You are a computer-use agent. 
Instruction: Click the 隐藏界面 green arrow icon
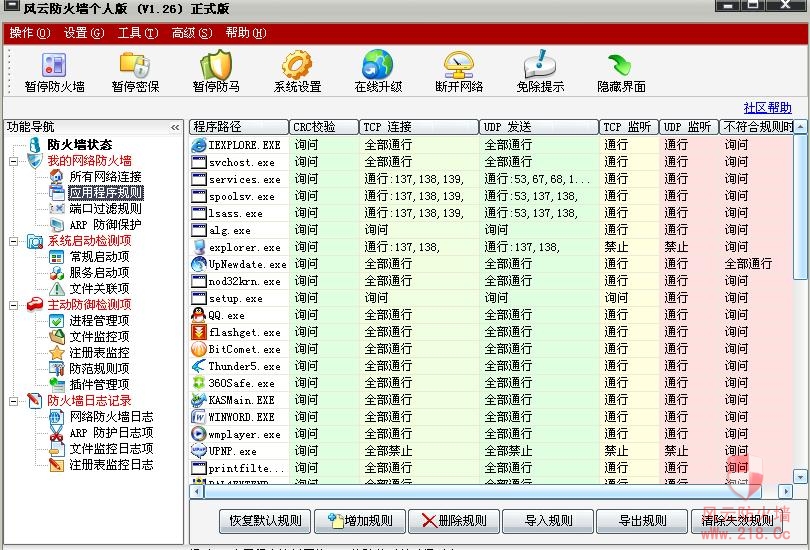click(x=619, y=65)
